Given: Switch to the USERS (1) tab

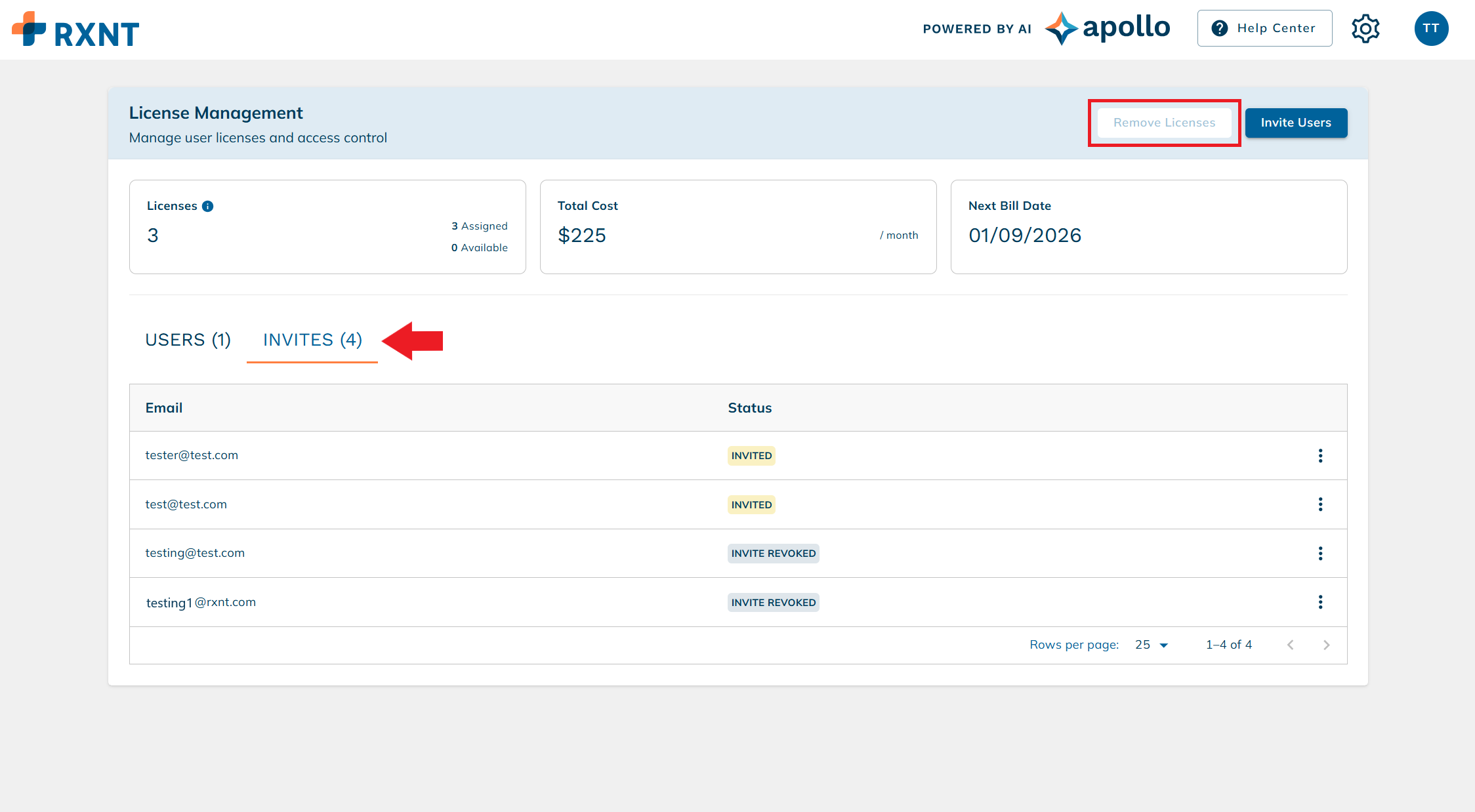Looking at the screenshot, I should tap(188, 340).
